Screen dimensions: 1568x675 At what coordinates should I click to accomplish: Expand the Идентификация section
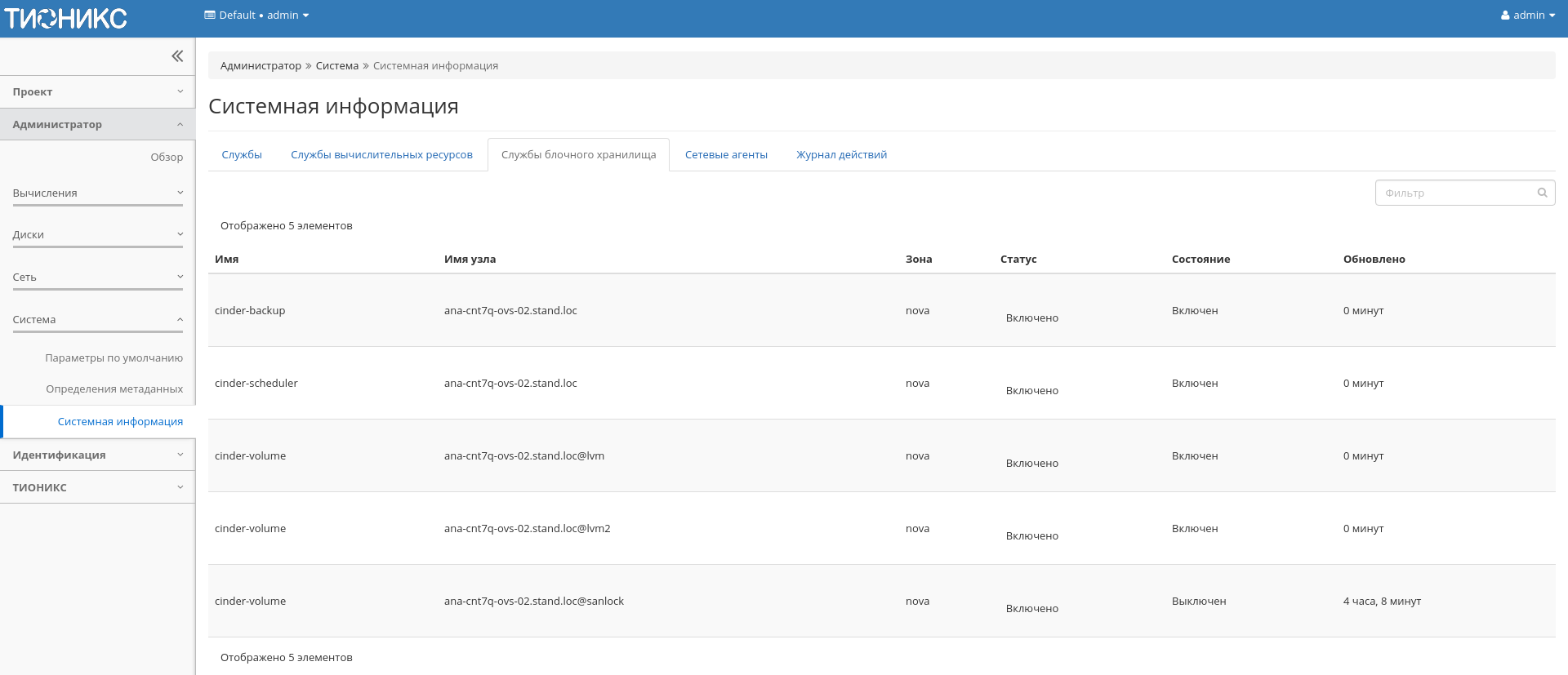click(x=97, y=455)
